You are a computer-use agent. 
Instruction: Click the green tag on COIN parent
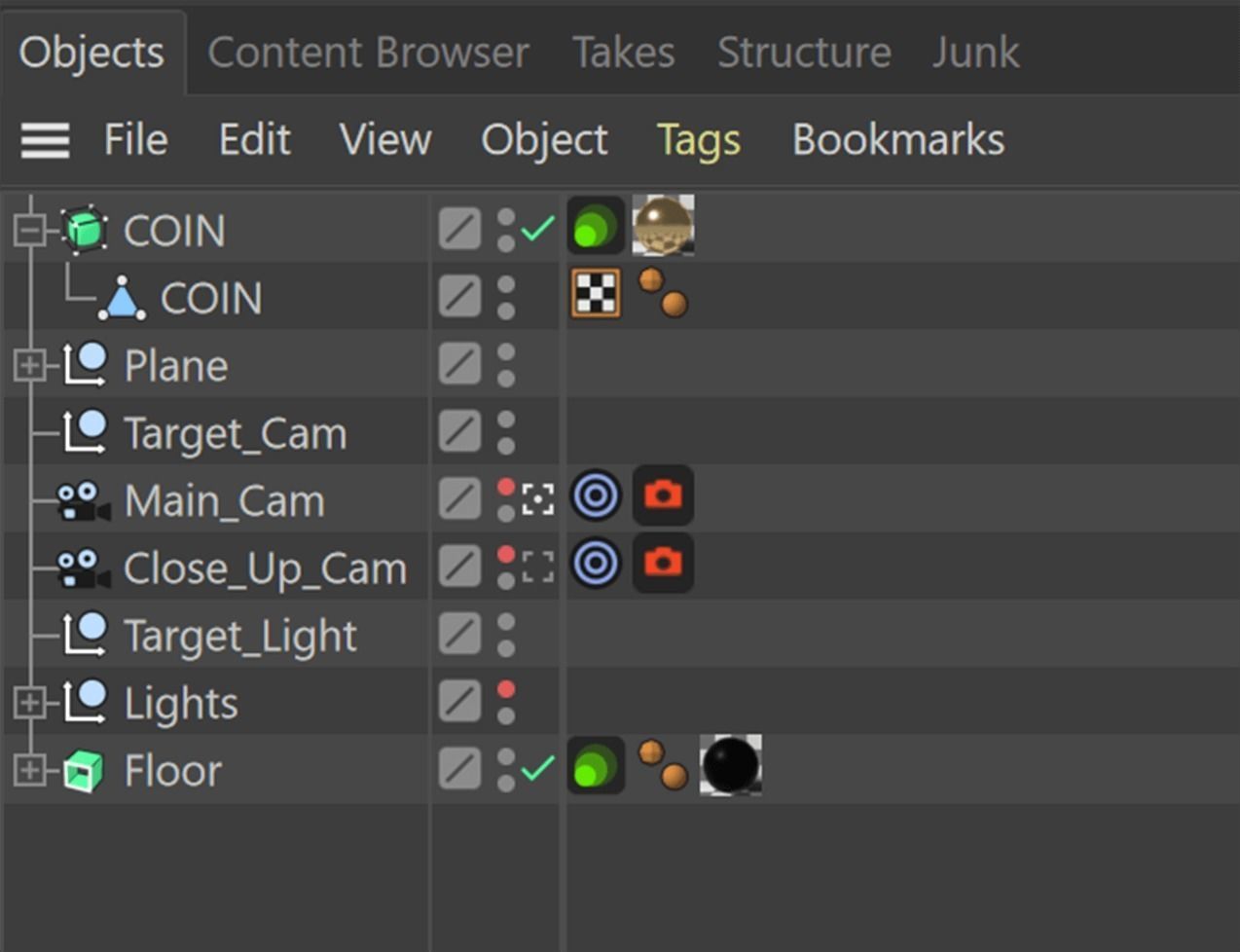tap(596, 228)
